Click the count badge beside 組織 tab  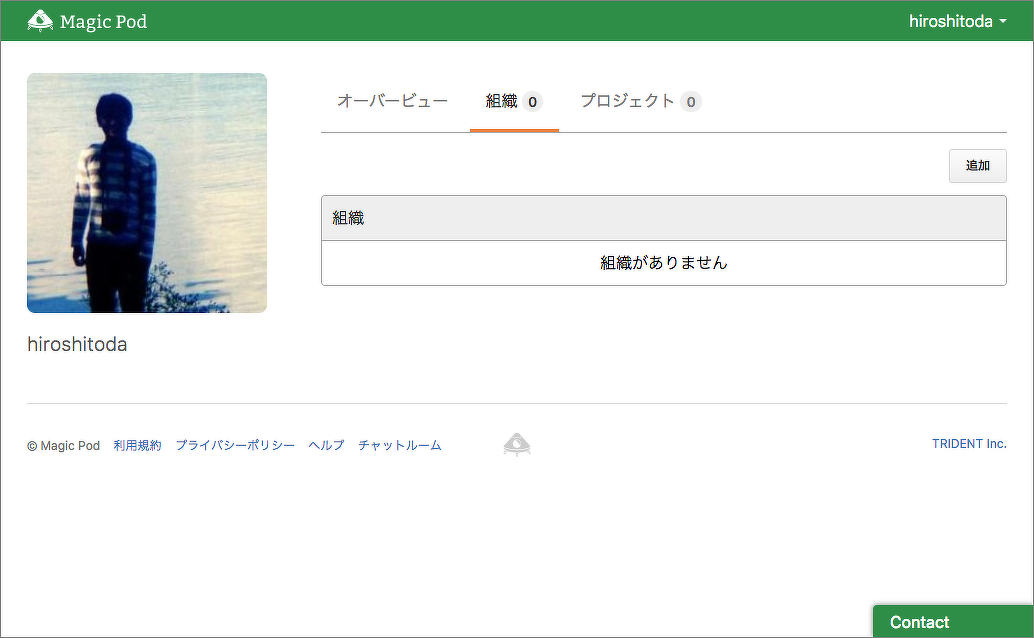click(x=533, y=102)
